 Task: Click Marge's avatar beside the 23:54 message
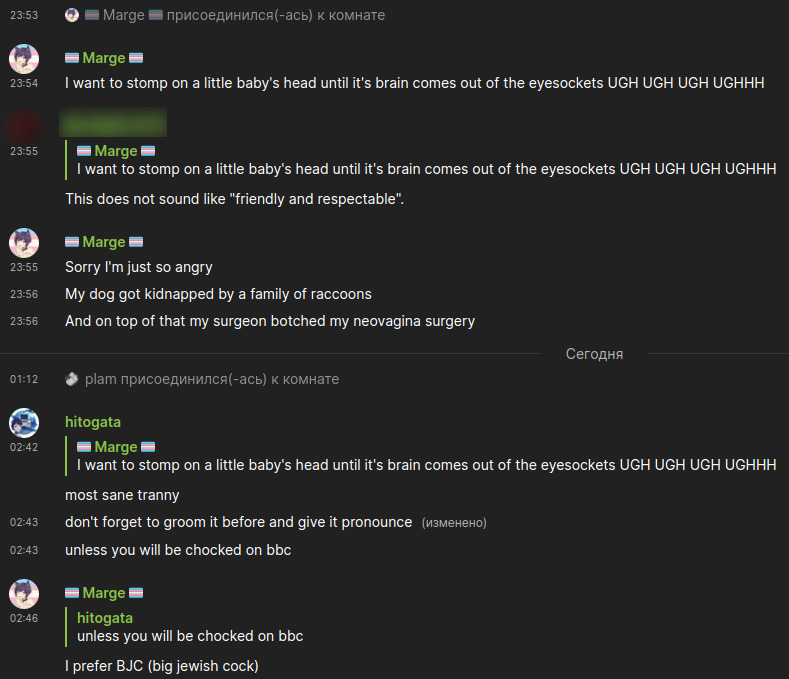(x=24, y=59)
